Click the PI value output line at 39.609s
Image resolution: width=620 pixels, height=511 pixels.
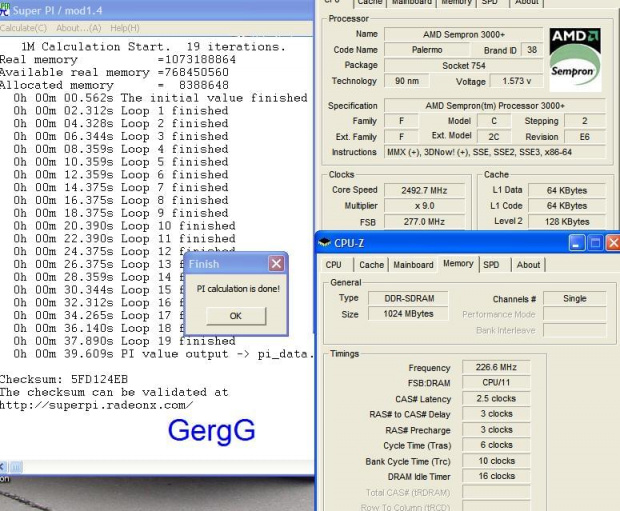[164, 354]
